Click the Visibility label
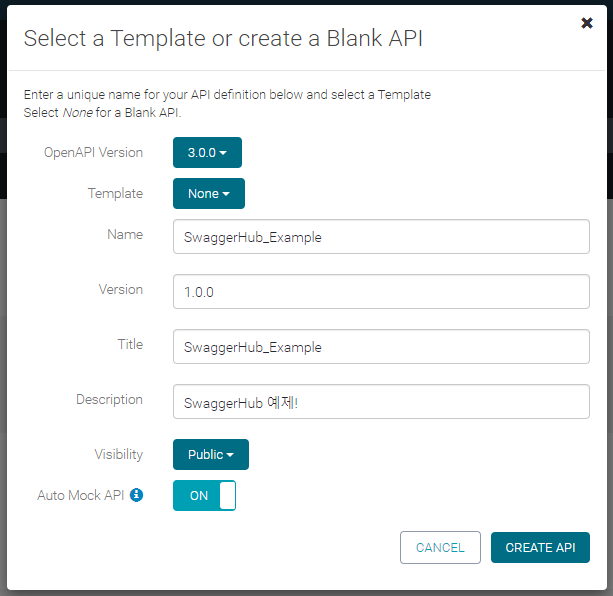 (119, 455)
